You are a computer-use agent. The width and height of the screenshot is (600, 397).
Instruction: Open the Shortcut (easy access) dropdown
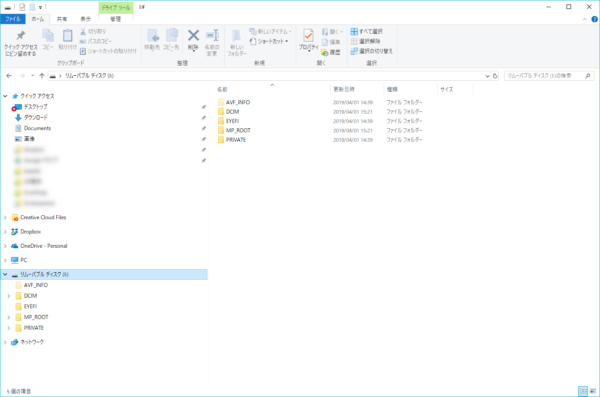[269, 41]
